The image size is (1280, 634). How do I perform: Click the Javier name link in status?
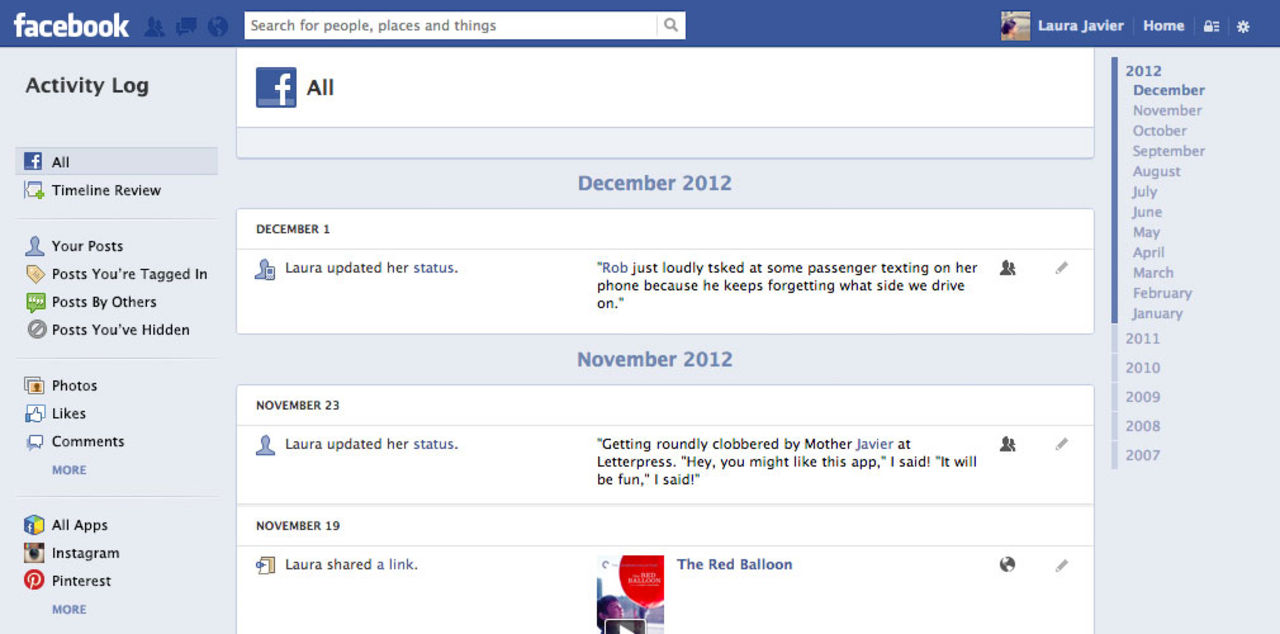tap(874, 444)
